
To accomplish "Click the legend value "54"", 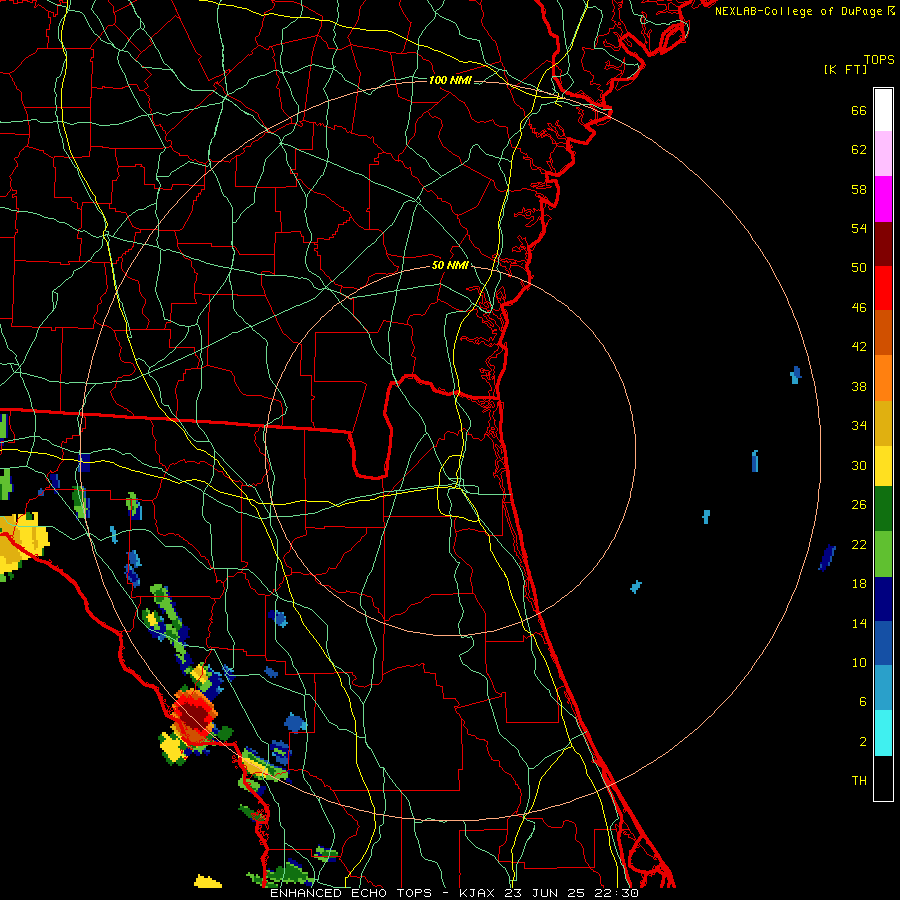I will point(859,228).
